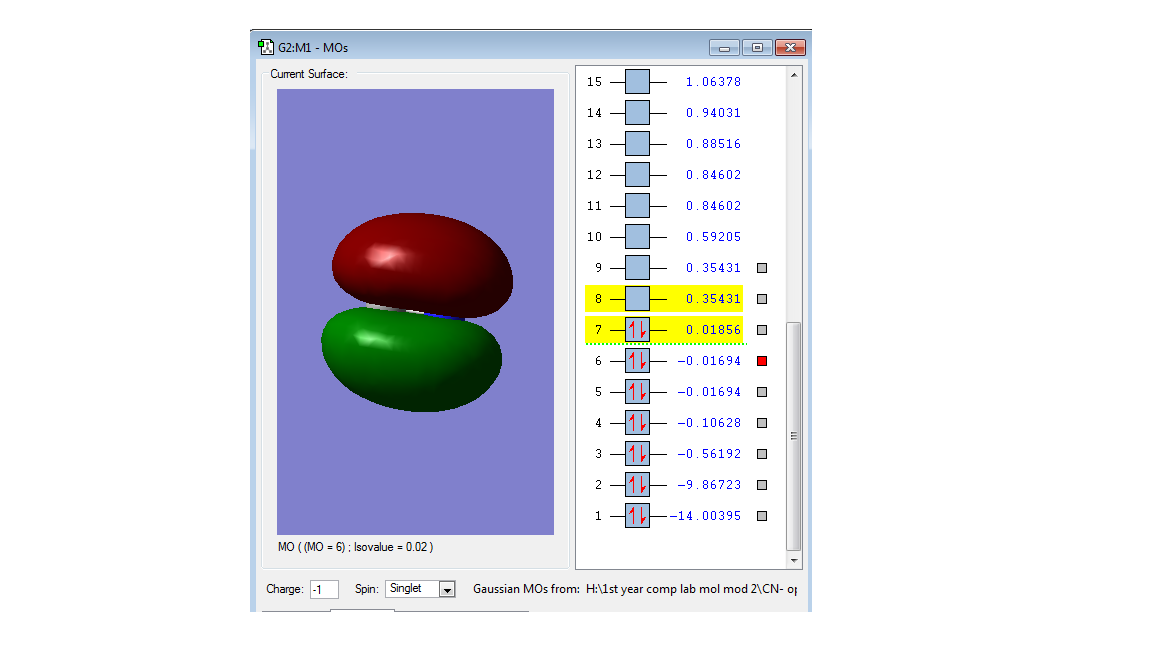Minimize the G2:M1 MOs window

click(724, 48)
